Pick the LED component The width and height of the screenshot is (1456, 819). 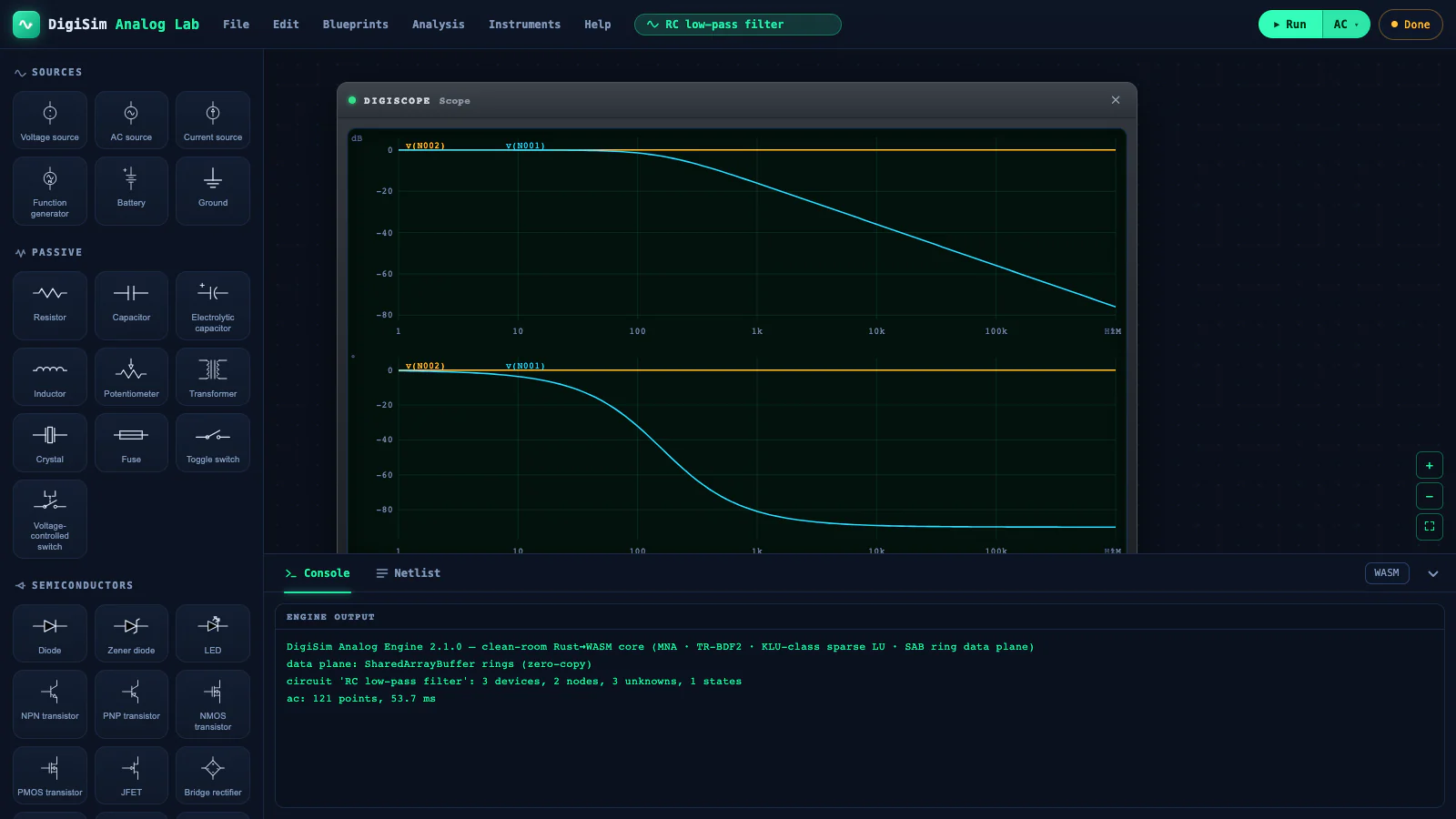tap(213, 633)
